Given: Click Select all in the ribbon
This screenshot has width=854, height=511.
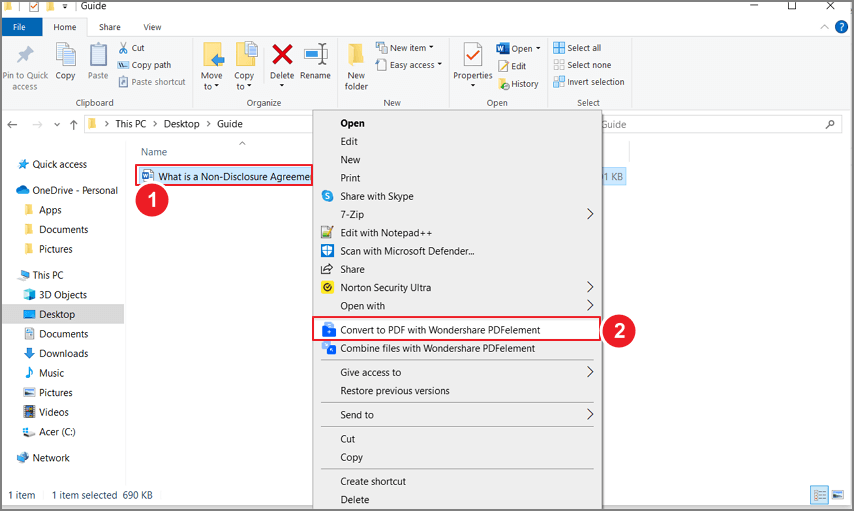Looking at the screenshot, I should coord(577,48).
